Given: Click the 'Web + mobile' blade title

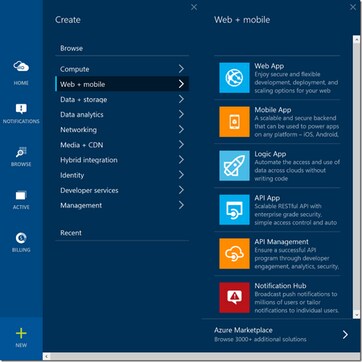Looking at the screenshot, I should pos(242,20).
